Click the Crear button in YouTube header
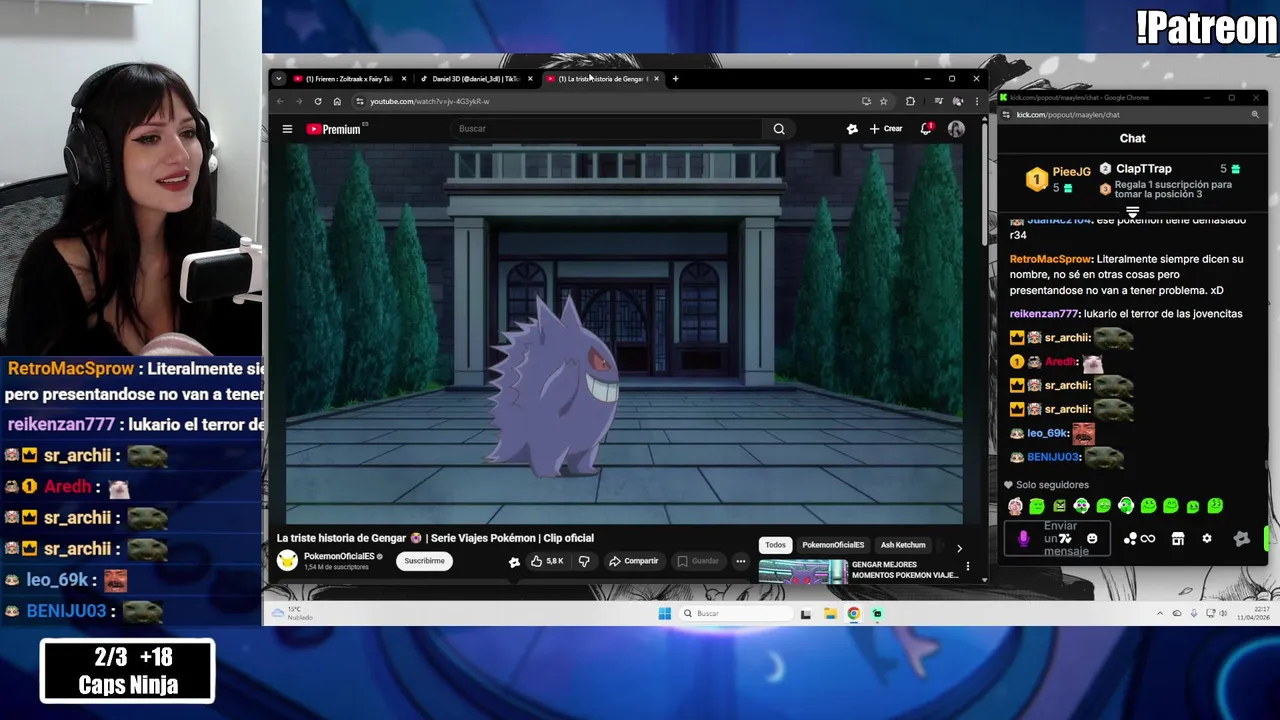1280x720 pixels. (886, 129)
